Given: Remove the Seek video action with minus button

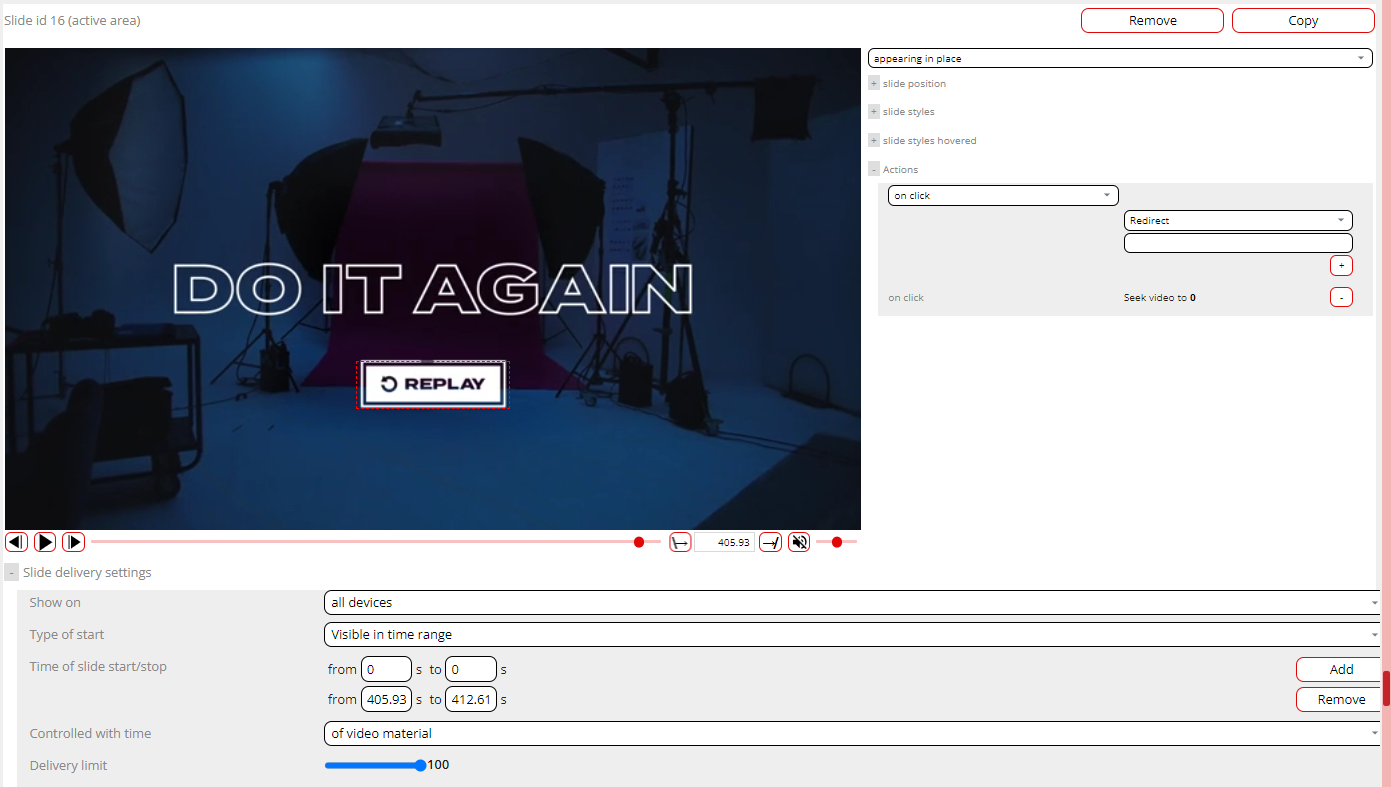Looking at the screenshot, I should [1341, 297].
